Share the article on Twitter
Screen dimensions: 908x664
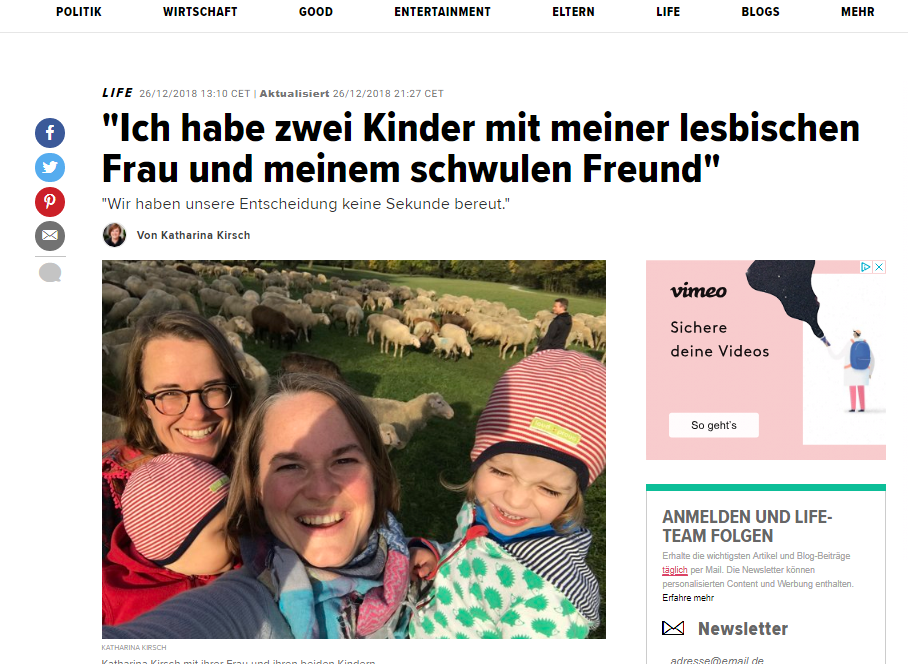[50, 168]
